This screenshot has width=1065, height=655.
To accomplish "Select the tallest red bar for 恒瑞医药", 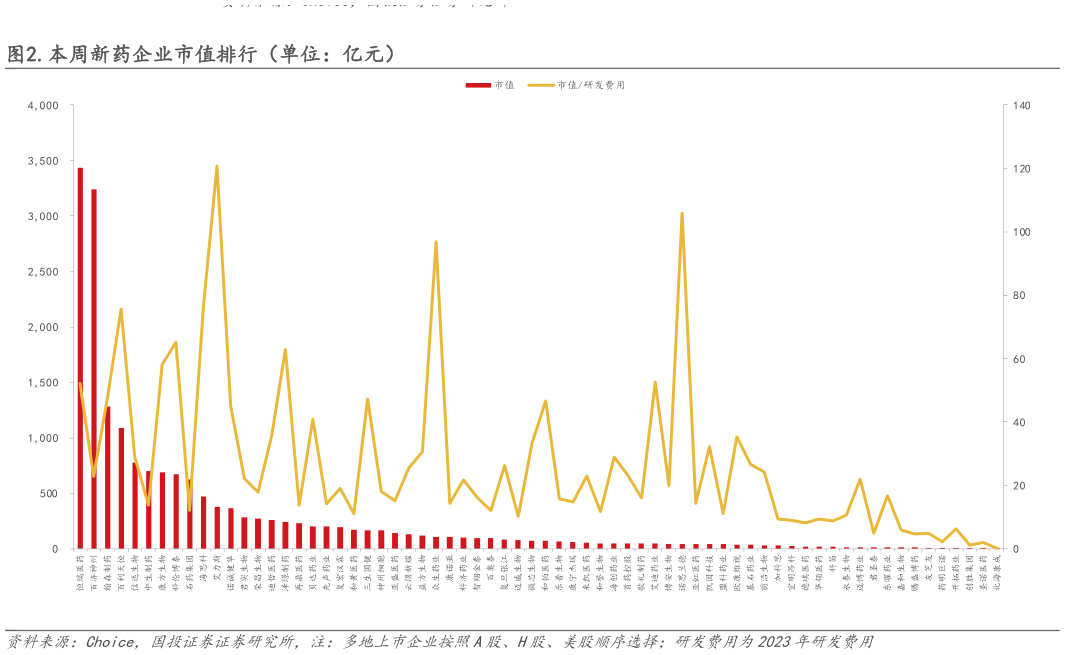I will pyautogui.click(x=80, y=360).
